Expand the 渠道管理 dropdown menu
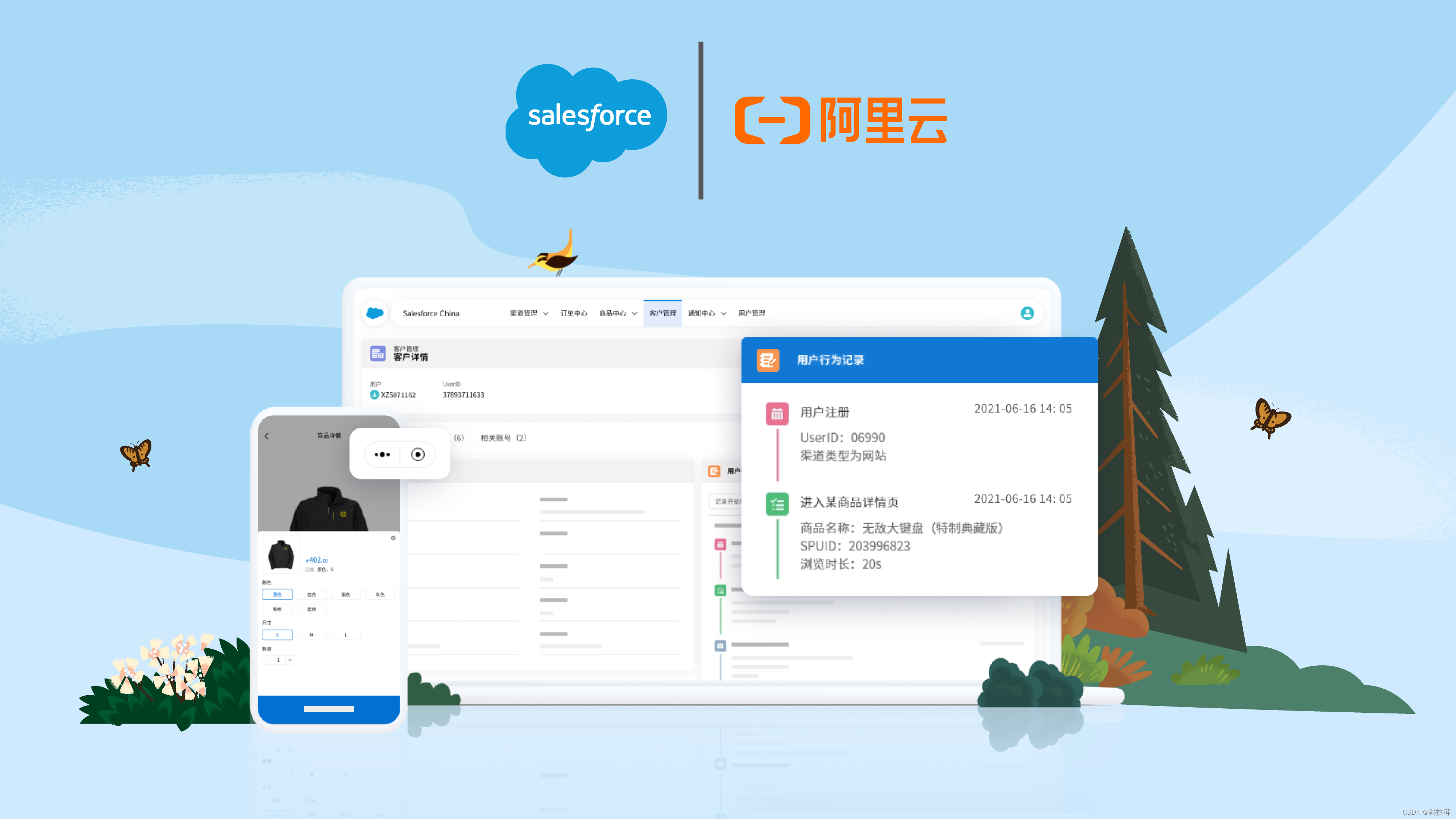The width and height of the screenshot is (1456, 819). click(529, 313)
